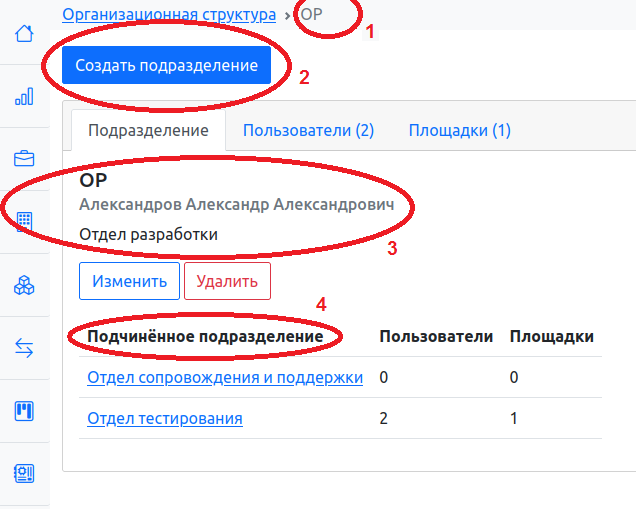The image size is (636, 509).
Task: Follow the Организационная структура breadcrumb link
Action: [x=169, y=15]
